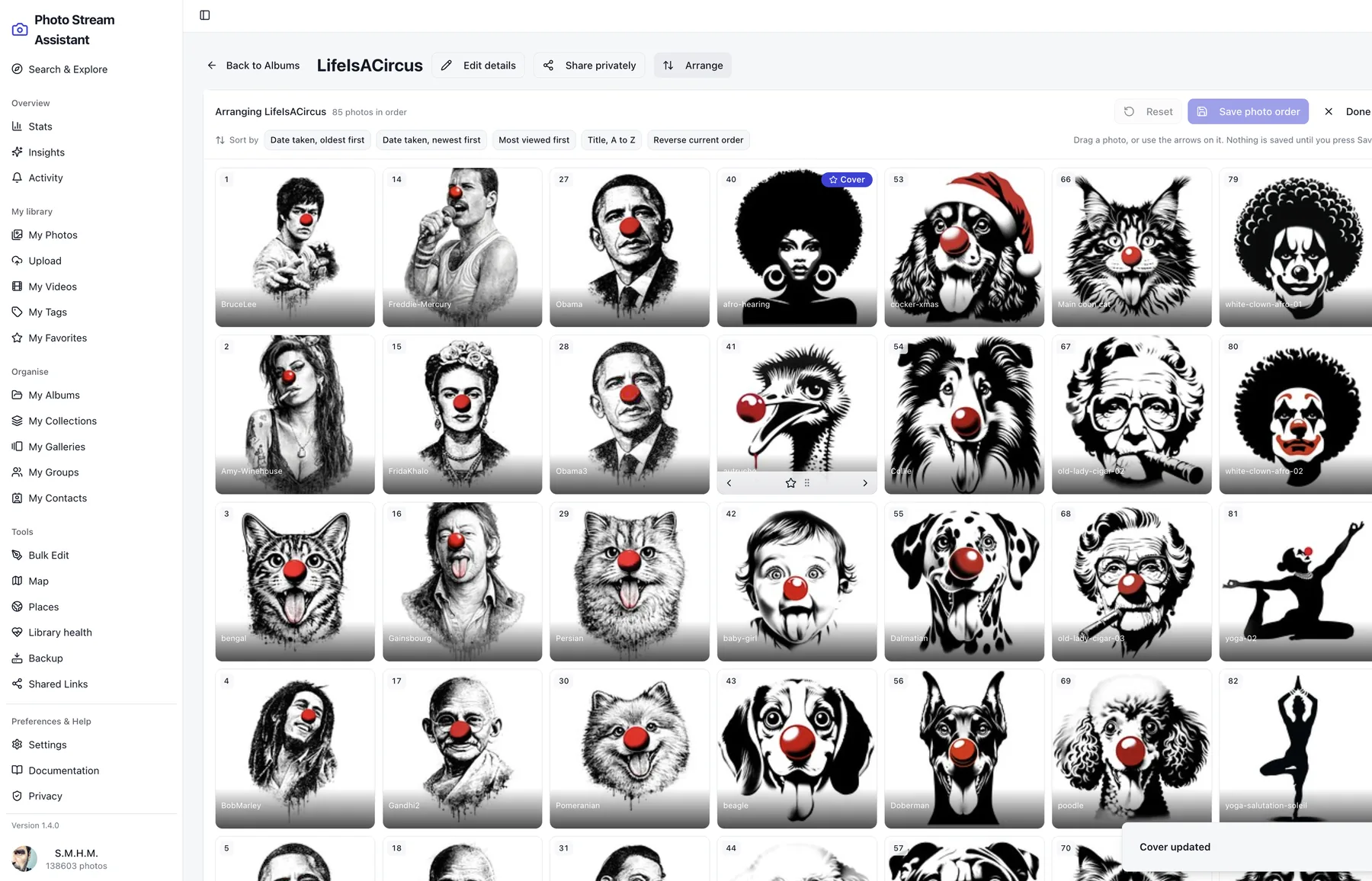Open My Contacts icon
This screenshot has width=1372, height=881.
(17, 498)
